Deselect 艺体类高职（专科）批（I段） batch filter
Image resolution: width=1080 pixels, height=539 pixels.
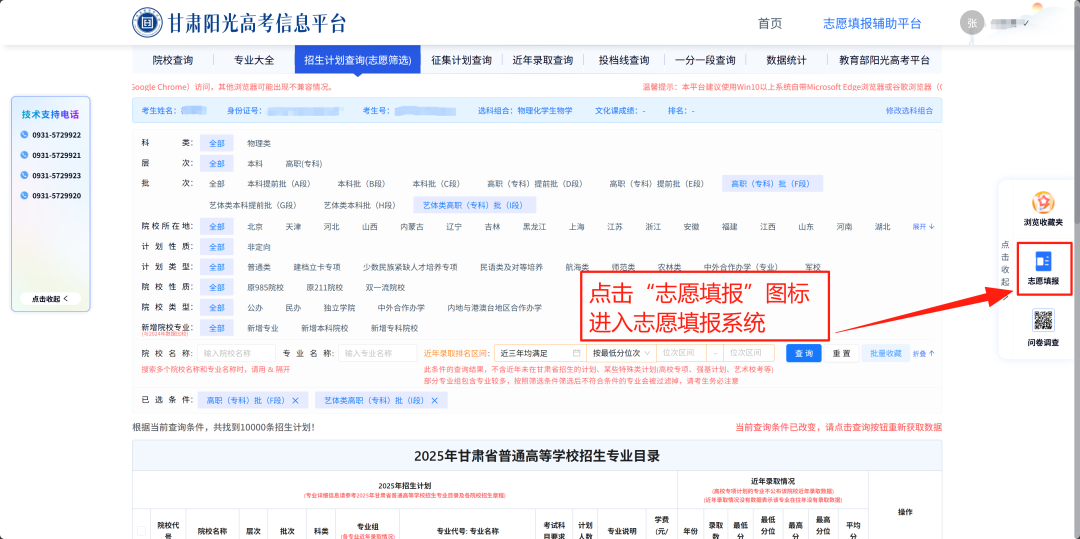(475, 204)
